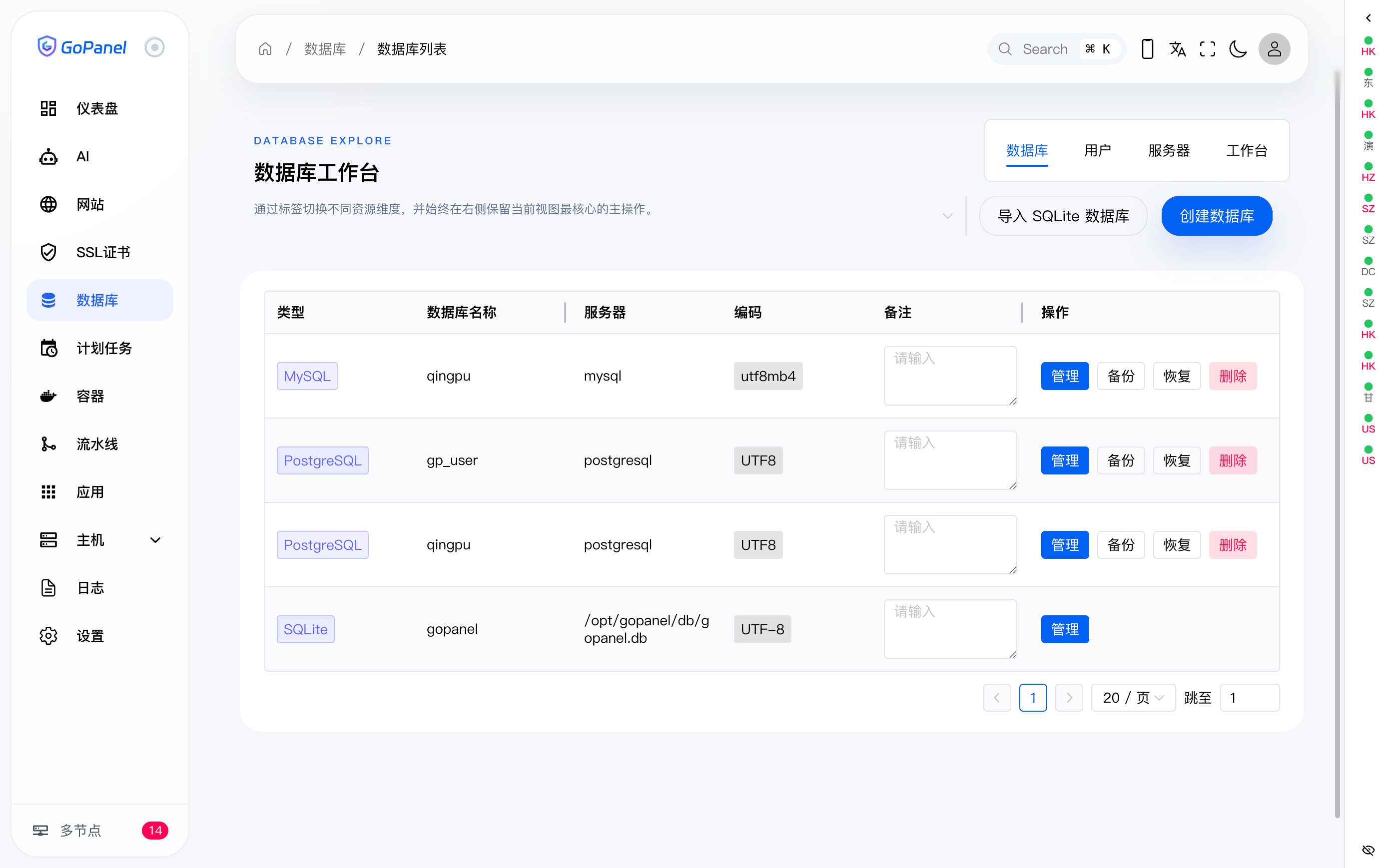Viewport: 1392px width, 868px height.
Task: Click 备份 for MySQL qingpu row
Action: 1120,376
